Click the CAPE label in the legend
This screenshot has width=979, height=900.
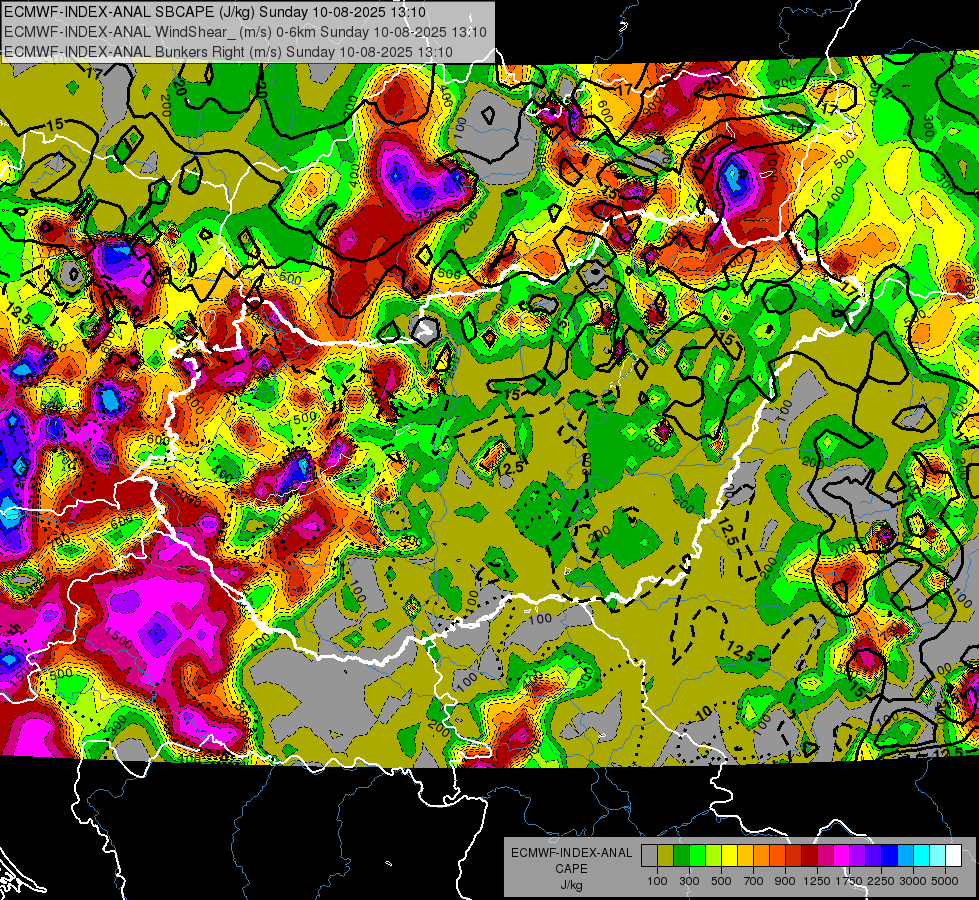tap(571, 868)
